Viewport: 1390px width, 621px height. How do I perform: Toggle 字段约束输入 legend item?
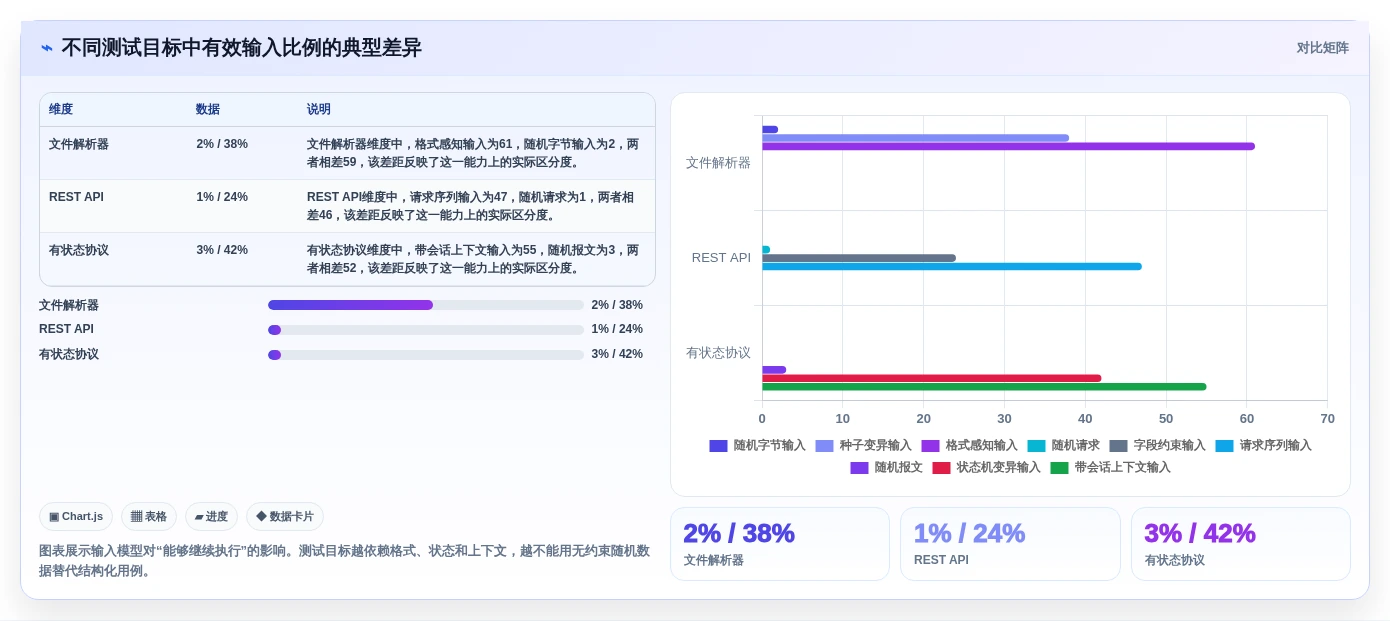point(1157,446)
